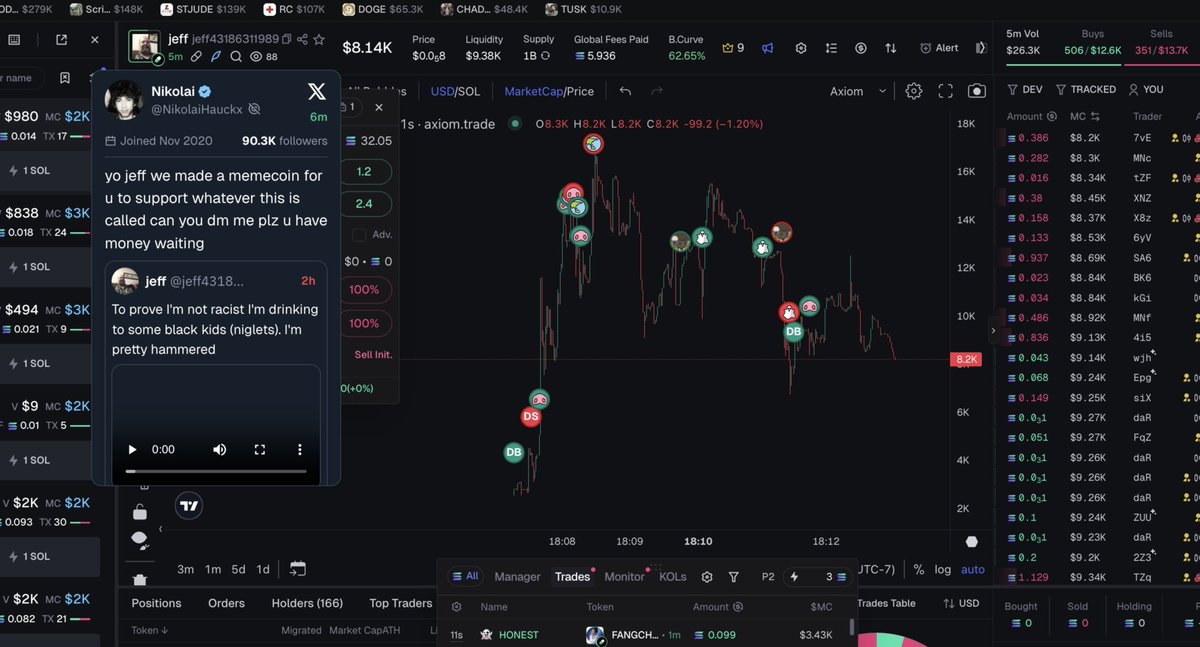Open the Orders tab
This screenshot has width=1200, height=647.
226,603
